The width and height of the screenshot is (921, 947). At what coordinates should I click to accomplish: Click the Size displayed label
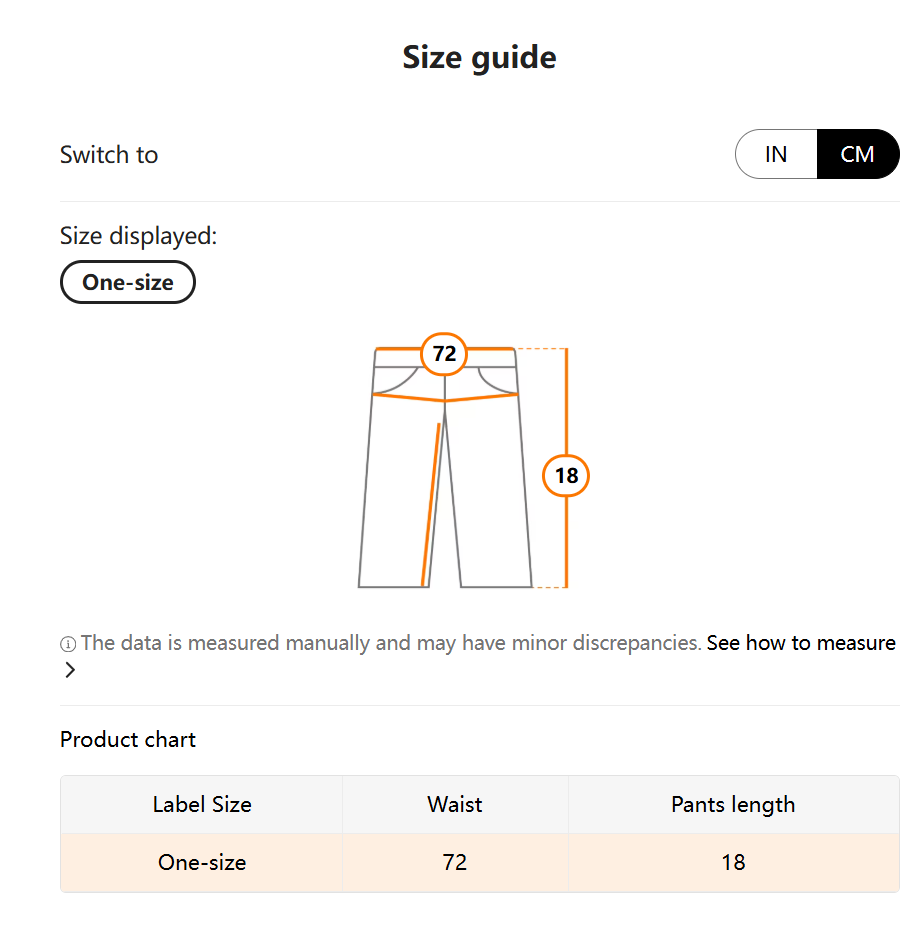point(138,236)
